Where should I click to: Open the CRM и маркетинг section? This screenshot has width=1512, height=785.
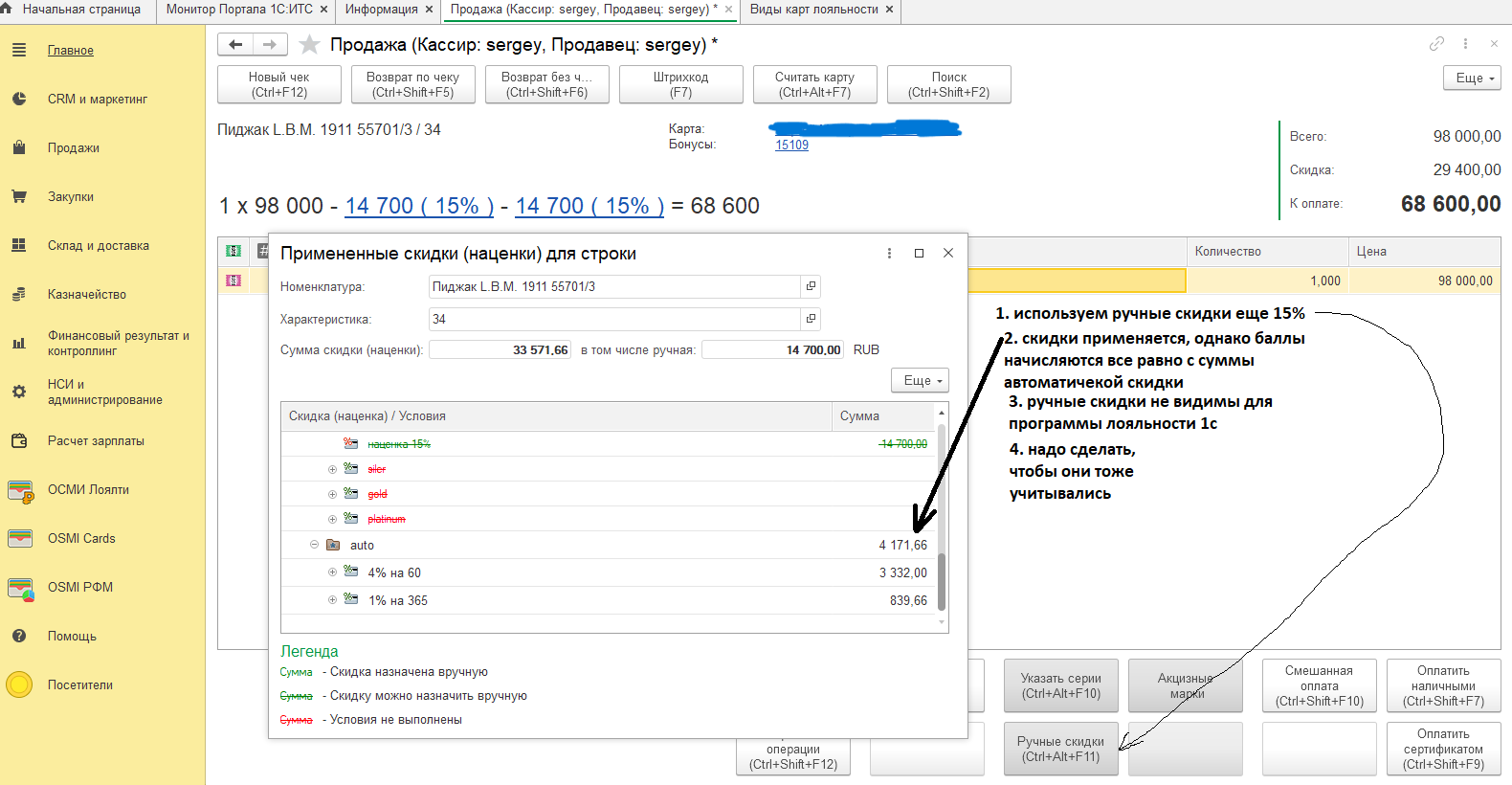tap(98, 99)
